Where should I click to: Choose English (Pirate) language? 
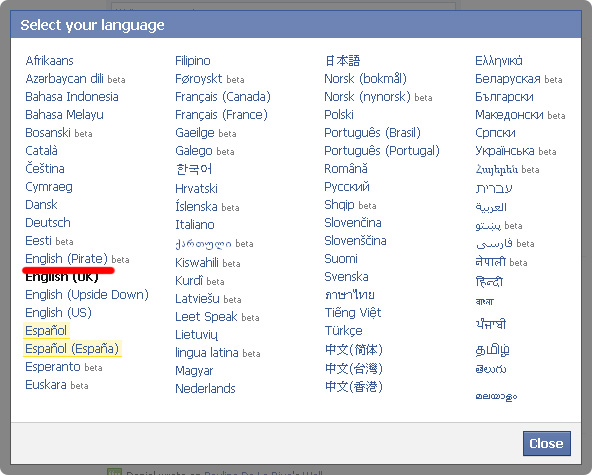(66, 259)
